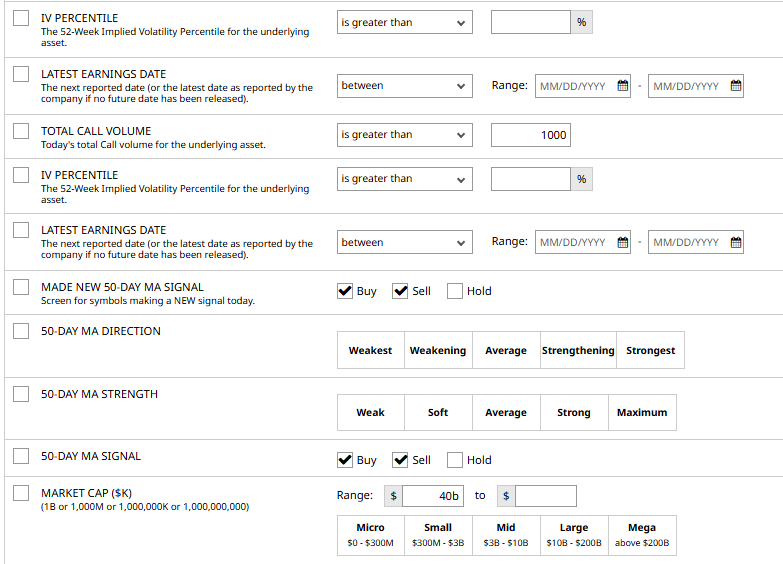Select Average for 50-Day MA Direction
Image resolution: width=783 pixels, height=564 pixels.
point(506,350)
